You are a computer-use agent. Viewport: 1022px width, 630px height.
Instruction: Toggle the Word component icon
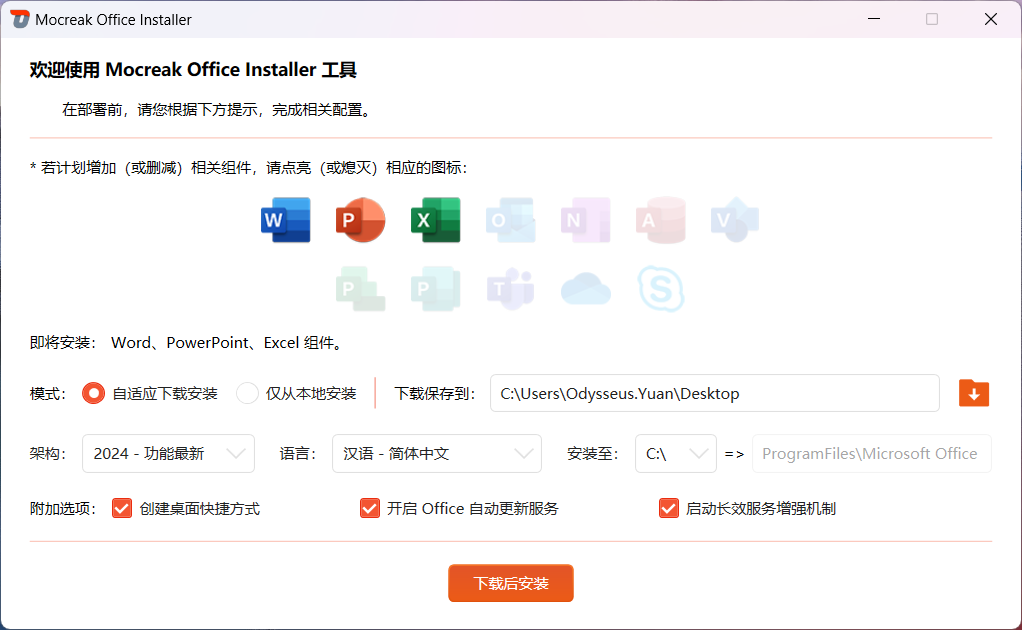pos(285,220)
